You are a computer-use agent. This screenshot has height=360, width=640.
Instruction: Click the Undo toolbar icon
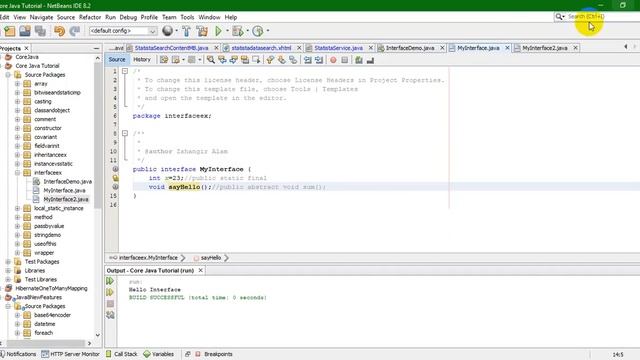(60, 31)
